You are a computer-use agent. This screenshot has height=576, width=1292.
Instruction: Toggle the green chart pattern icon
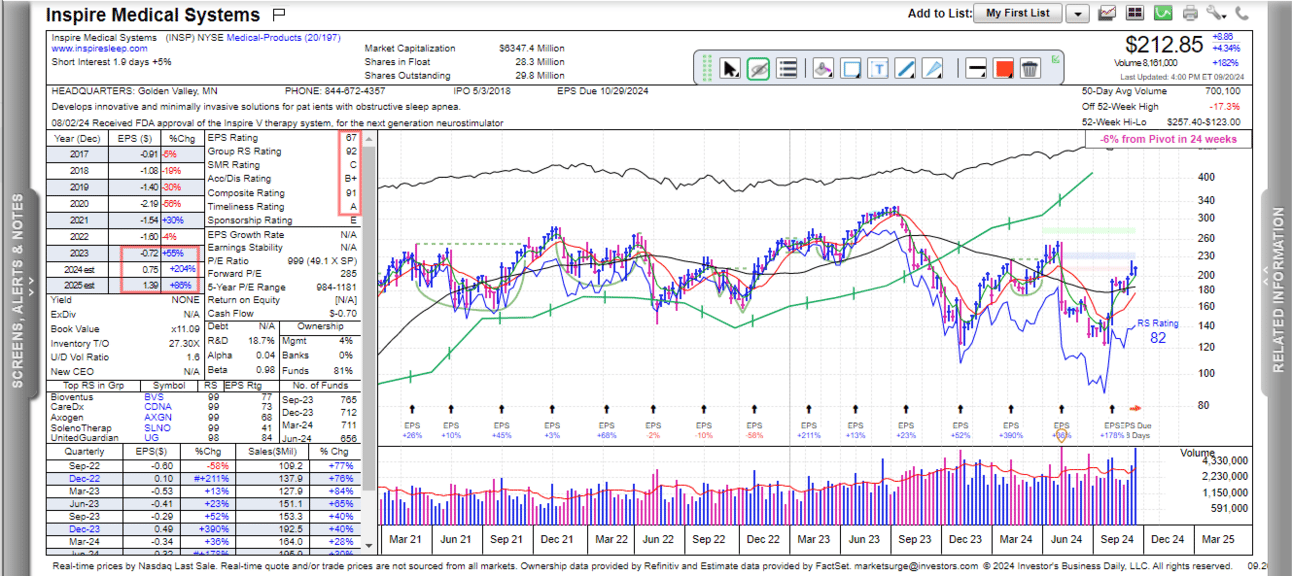[x=1162, y=13]
